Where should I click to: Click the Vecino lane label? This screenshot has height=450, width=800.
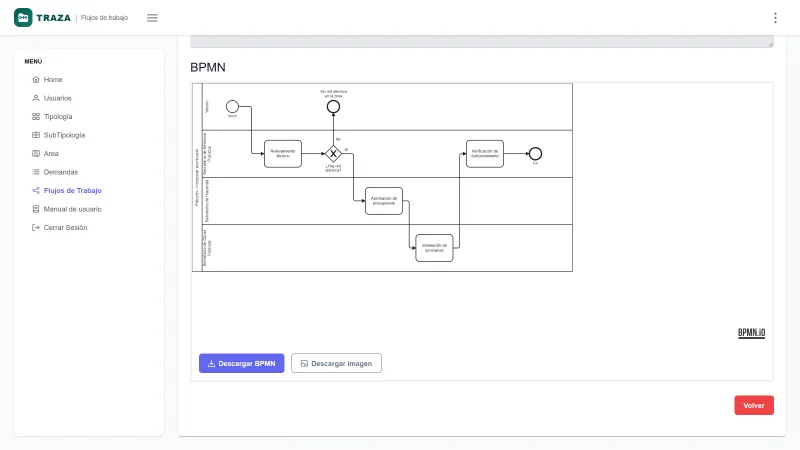pos(207,107)
